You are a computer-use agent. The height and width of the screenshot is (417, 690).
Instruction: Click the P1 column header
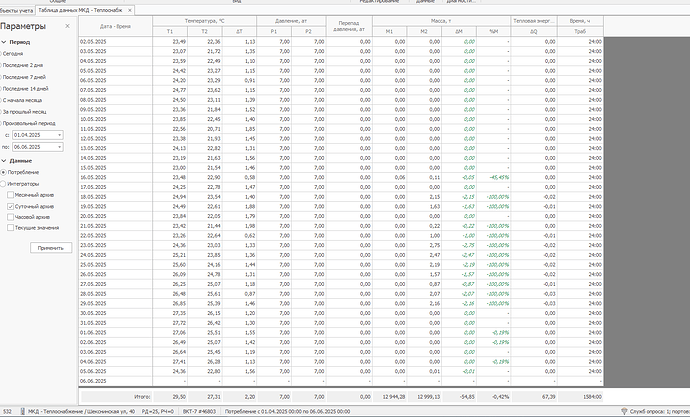[x=274, y=32]
